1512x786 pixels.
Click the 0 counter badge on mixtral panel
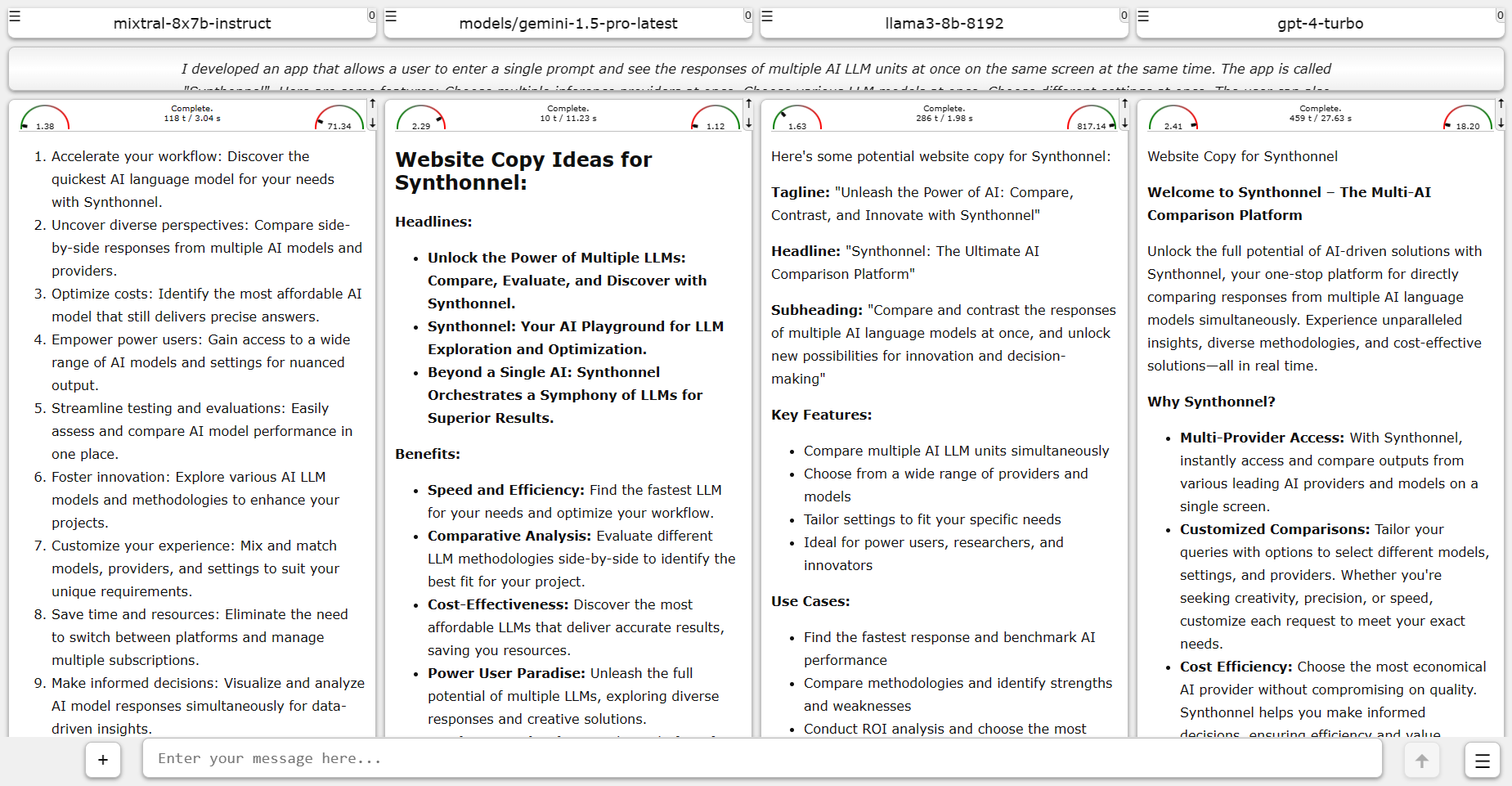371,16
